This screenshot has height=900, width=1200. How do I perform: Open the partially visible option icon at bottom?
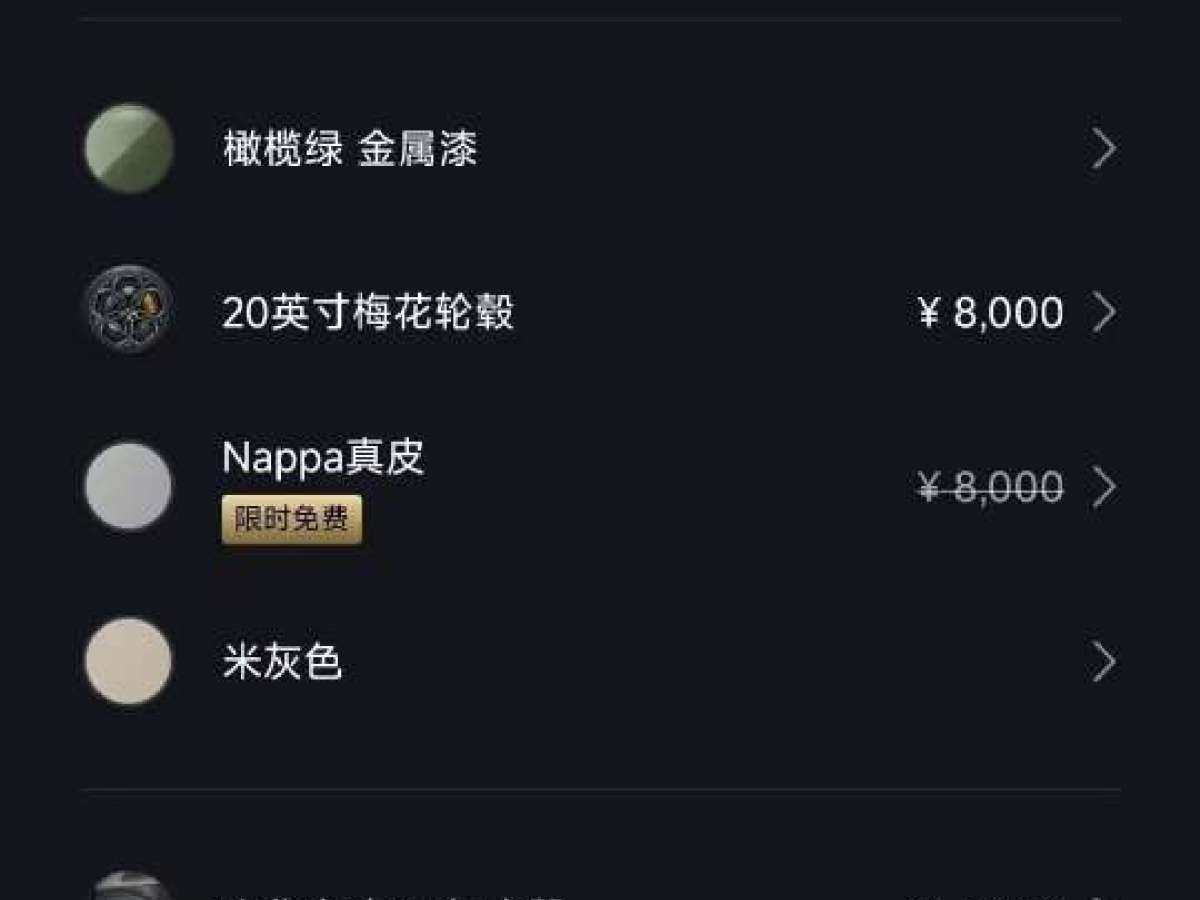[x=129, y=888]
